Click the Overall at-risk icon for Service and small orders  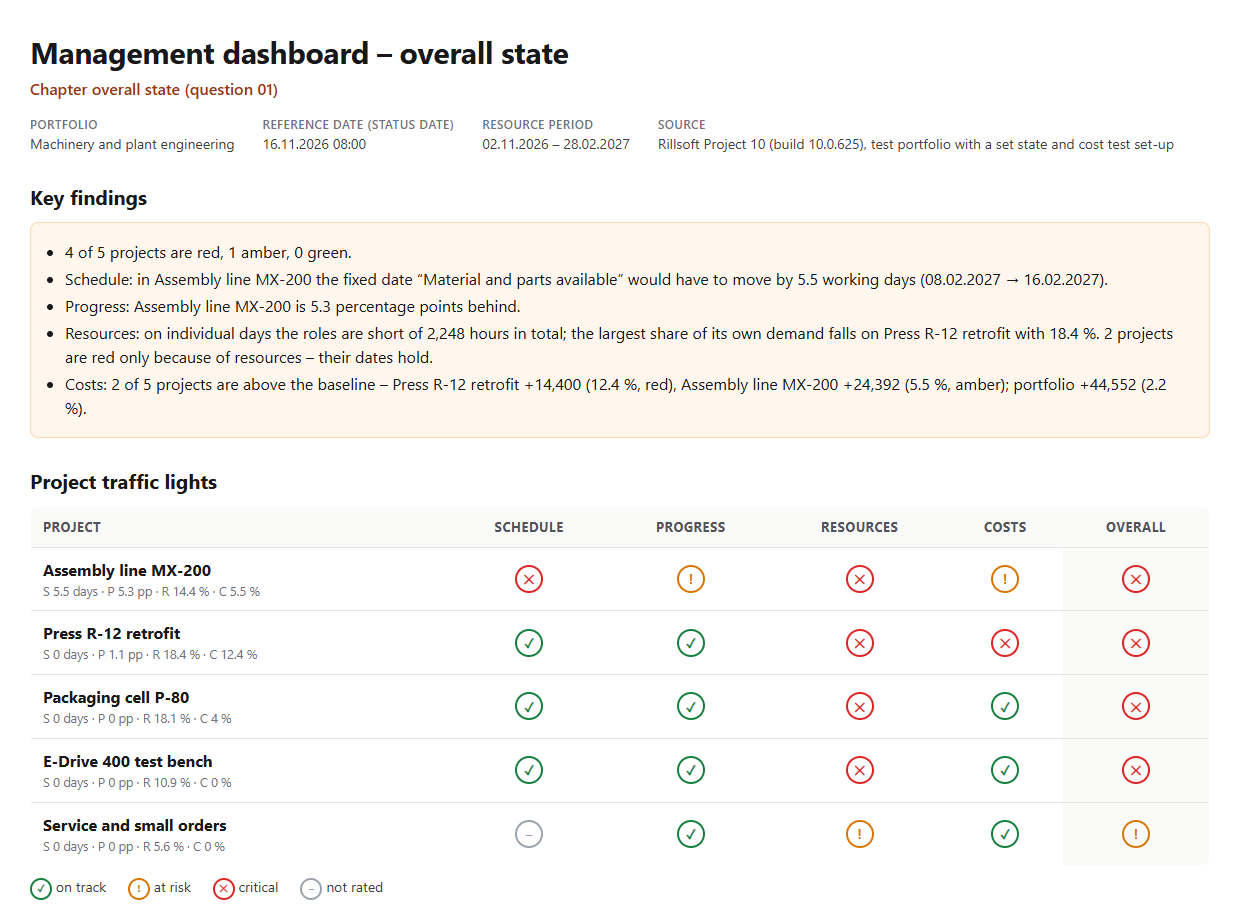coord(1136,834)
